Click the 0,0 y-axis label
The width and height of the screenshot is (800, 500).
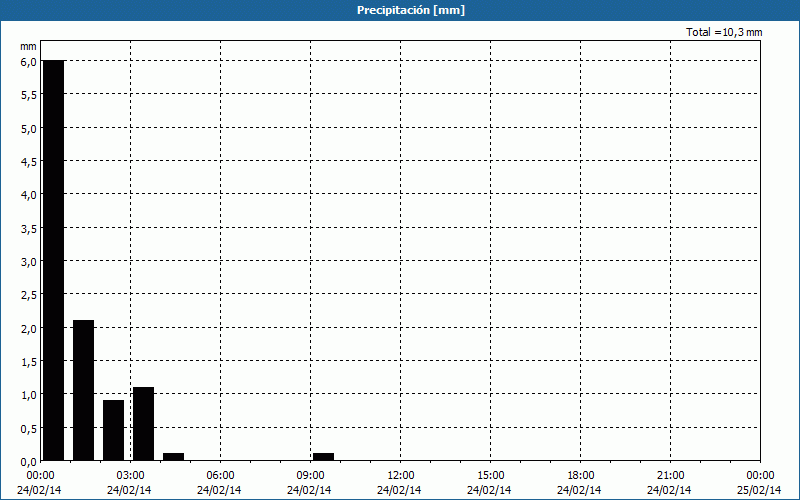click(29, 461)
